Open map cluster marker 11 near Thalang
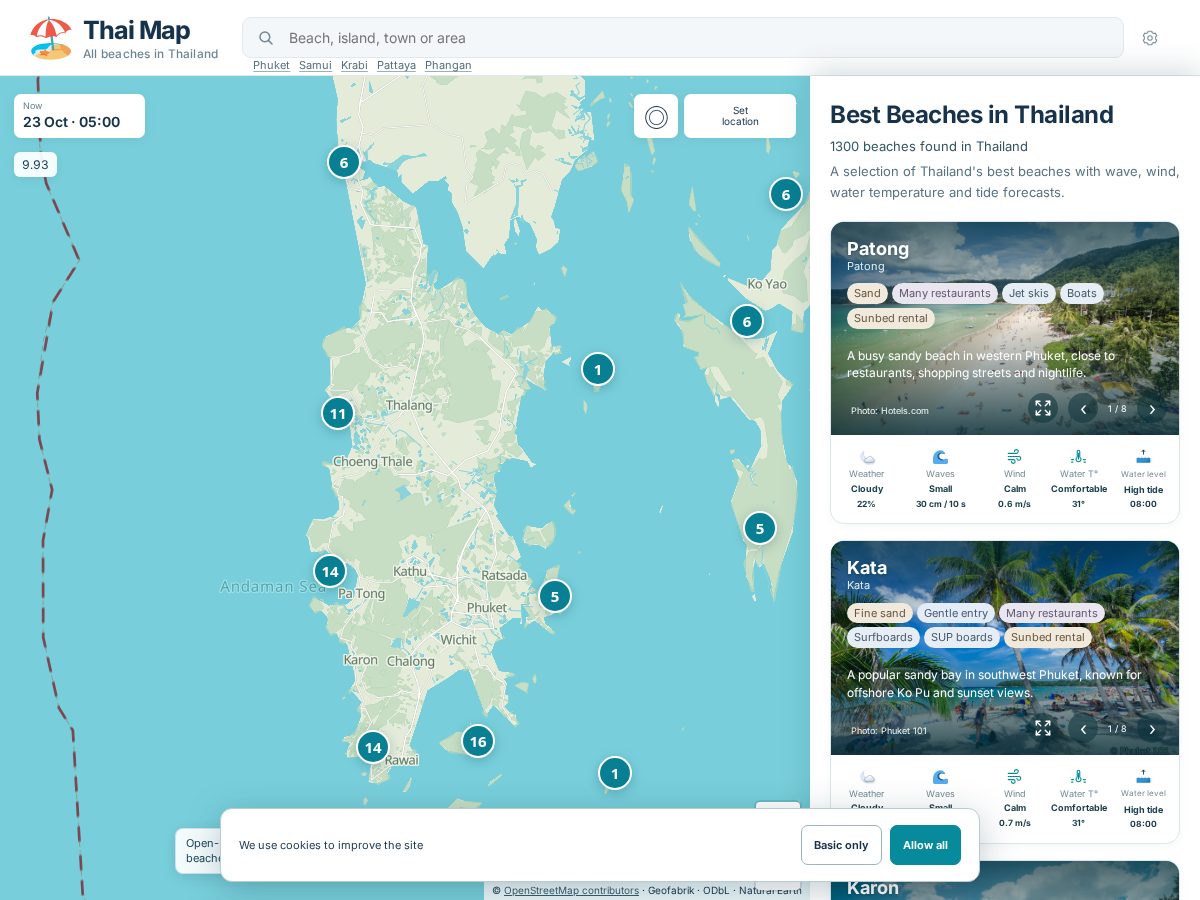Image resolution: width=1200 pixels, height=900 pixels. pos(338,413)
